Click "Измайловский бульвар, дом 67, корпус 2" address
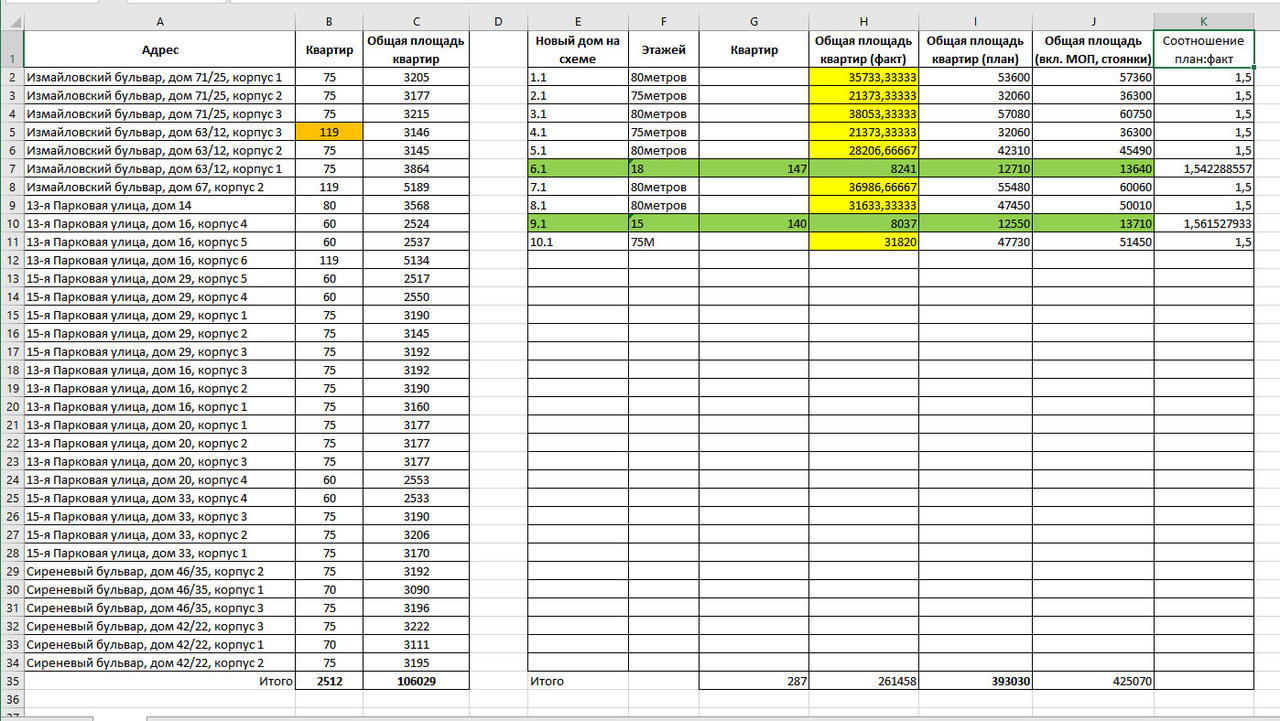Image resolution: width=1280 pixels, height=721 pixels. tap(159, 187)
